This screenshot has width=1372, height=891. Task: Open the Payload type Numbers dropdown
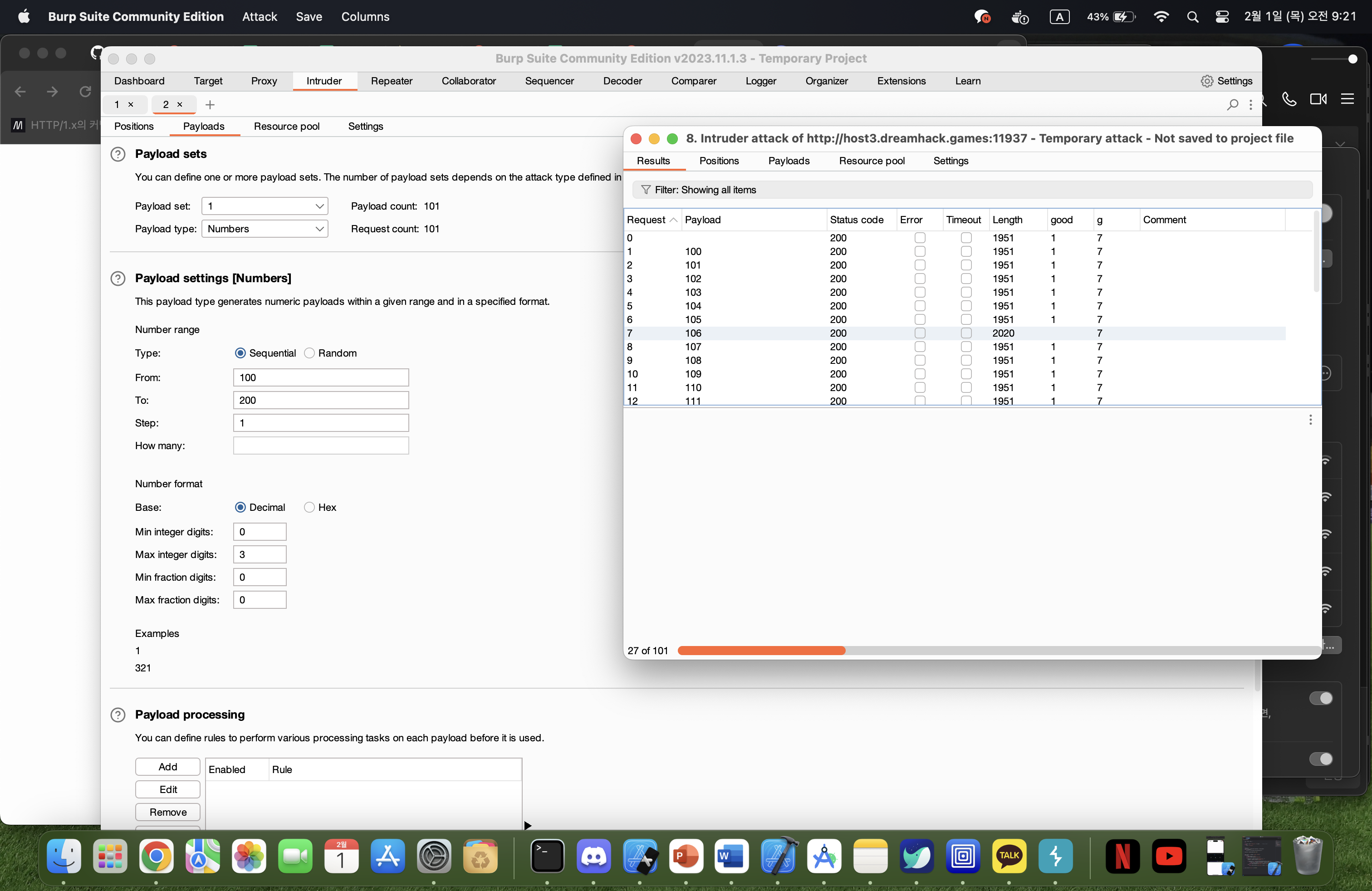click(x=265, y=229)
